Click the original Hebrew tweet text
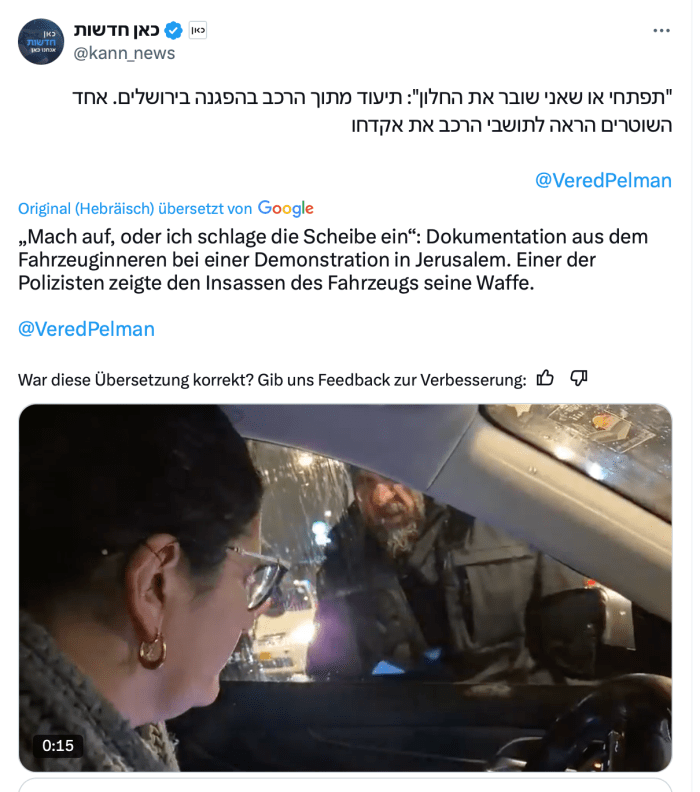Image resolution: width=700 pixels, height=792 pixels. (372, 111)
